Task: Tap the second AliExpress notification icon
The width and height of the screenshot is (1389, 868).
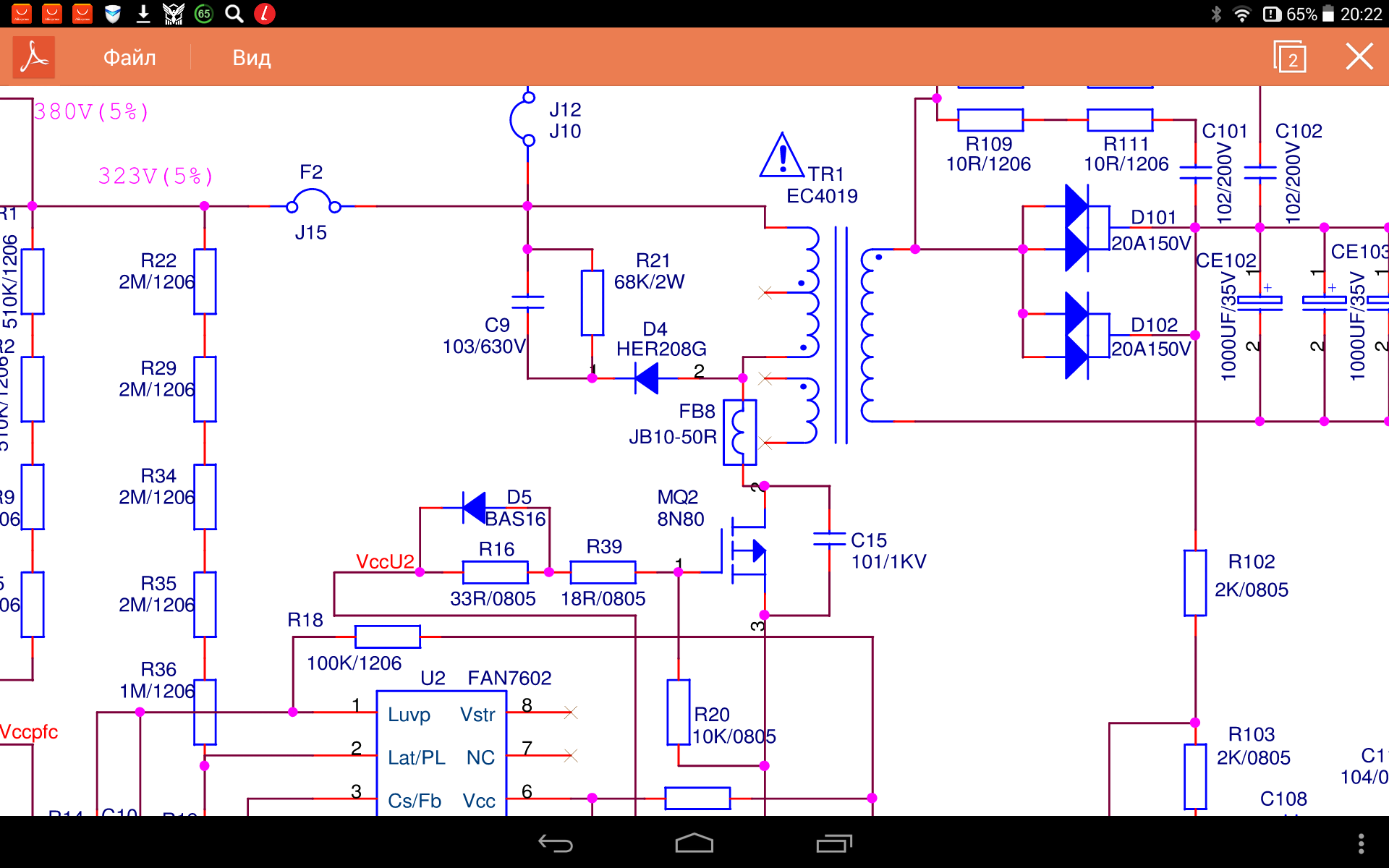Action: tap(52, 14)
